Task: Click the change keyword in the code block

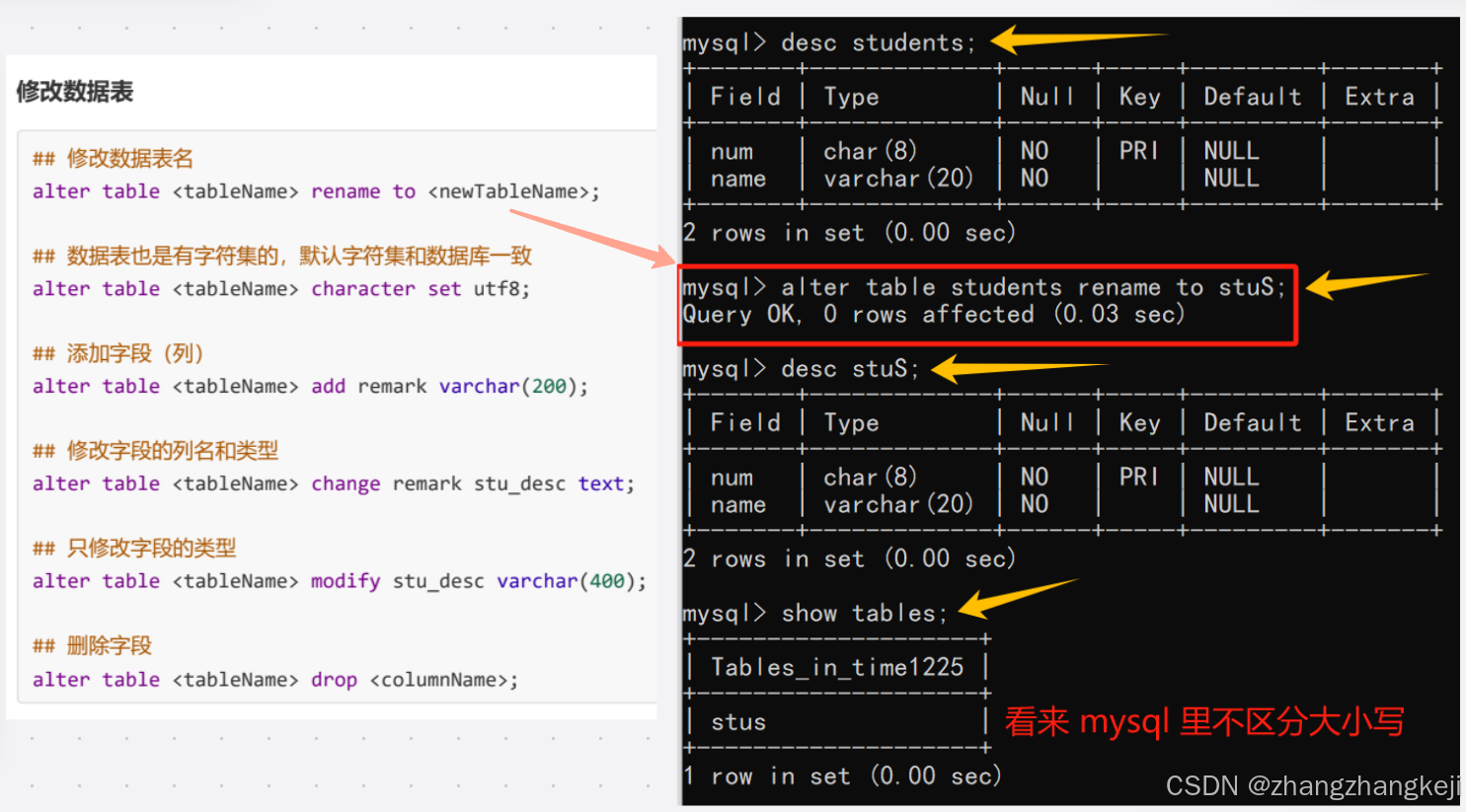Action: [x=346, y=483]
